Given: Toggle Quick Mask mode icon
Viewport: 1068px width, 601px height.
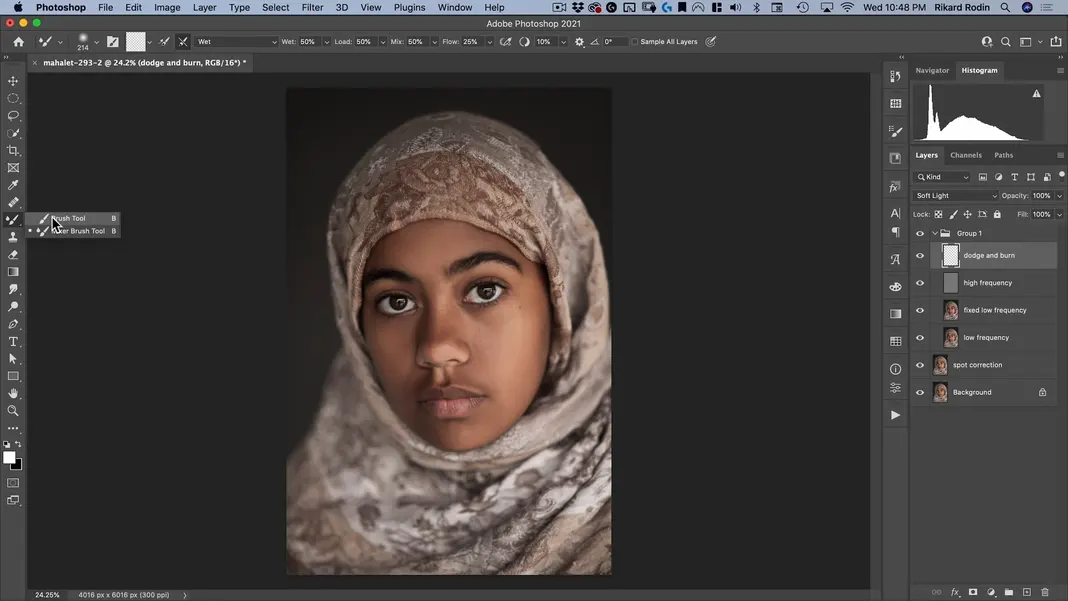Looking at the screenshot, I should (13, 483).
